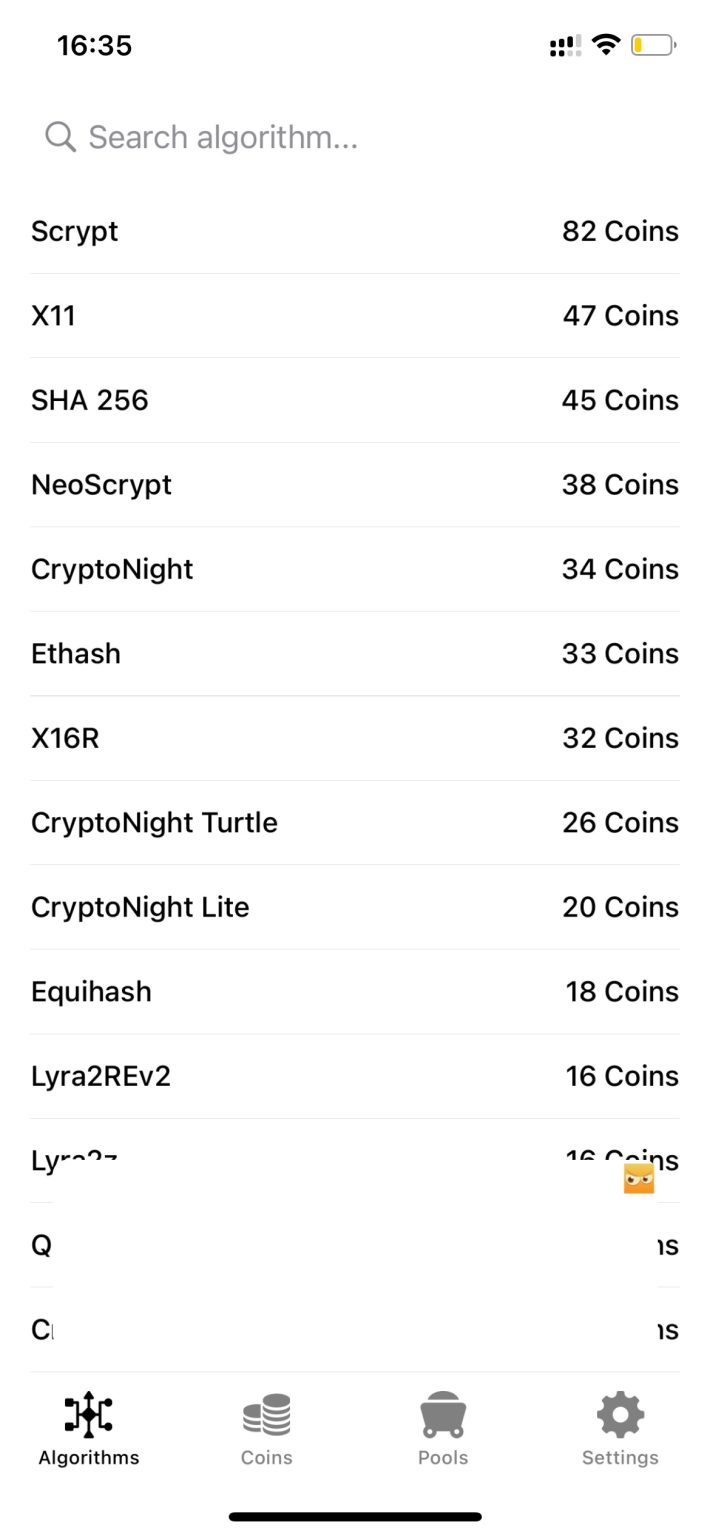View the Equihash coin list
This screenshot has height=1536, width=710.
tap(355, 991)
